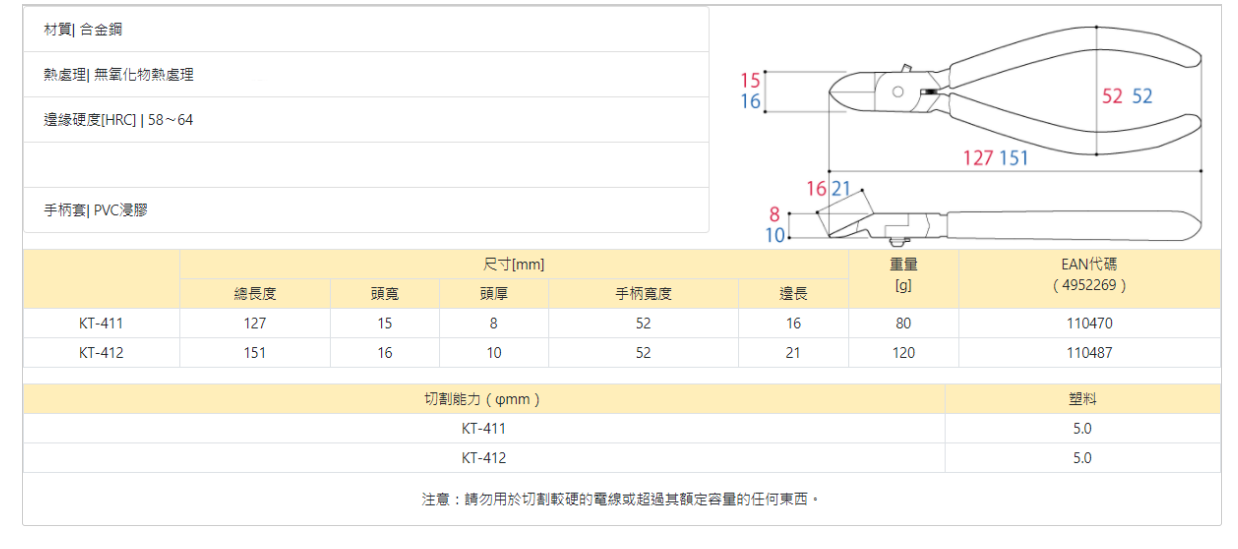Screen dimensions: 1238x549
Task: Click the red 127 length label in diagram
Action: (978, 158)
